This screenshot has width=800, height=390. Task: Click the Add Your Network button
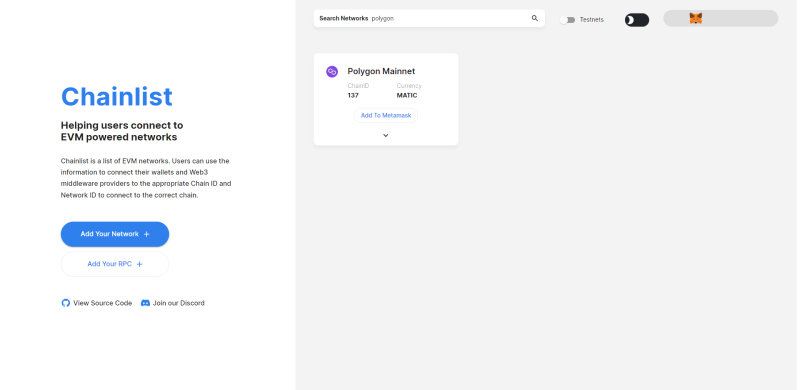pyautogui.click(x=115, y=234)
